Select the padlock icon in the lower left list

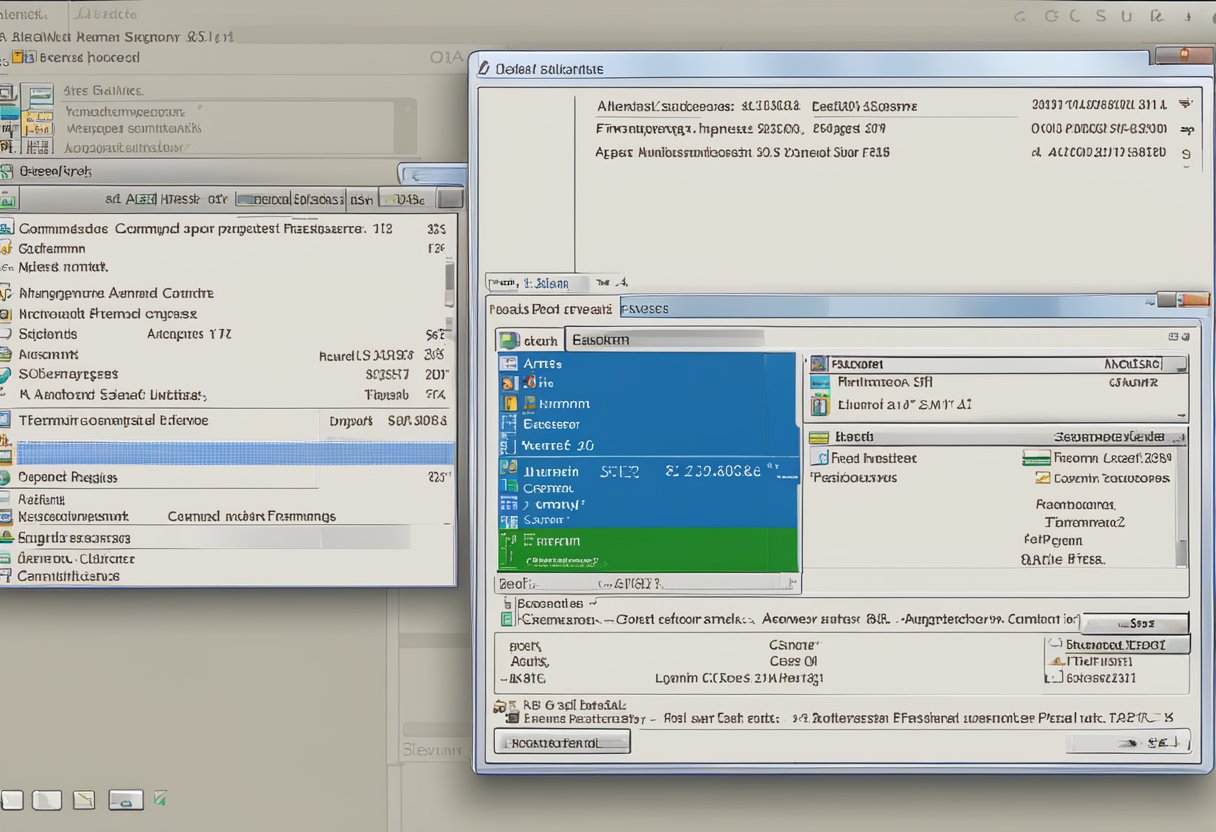8,538
